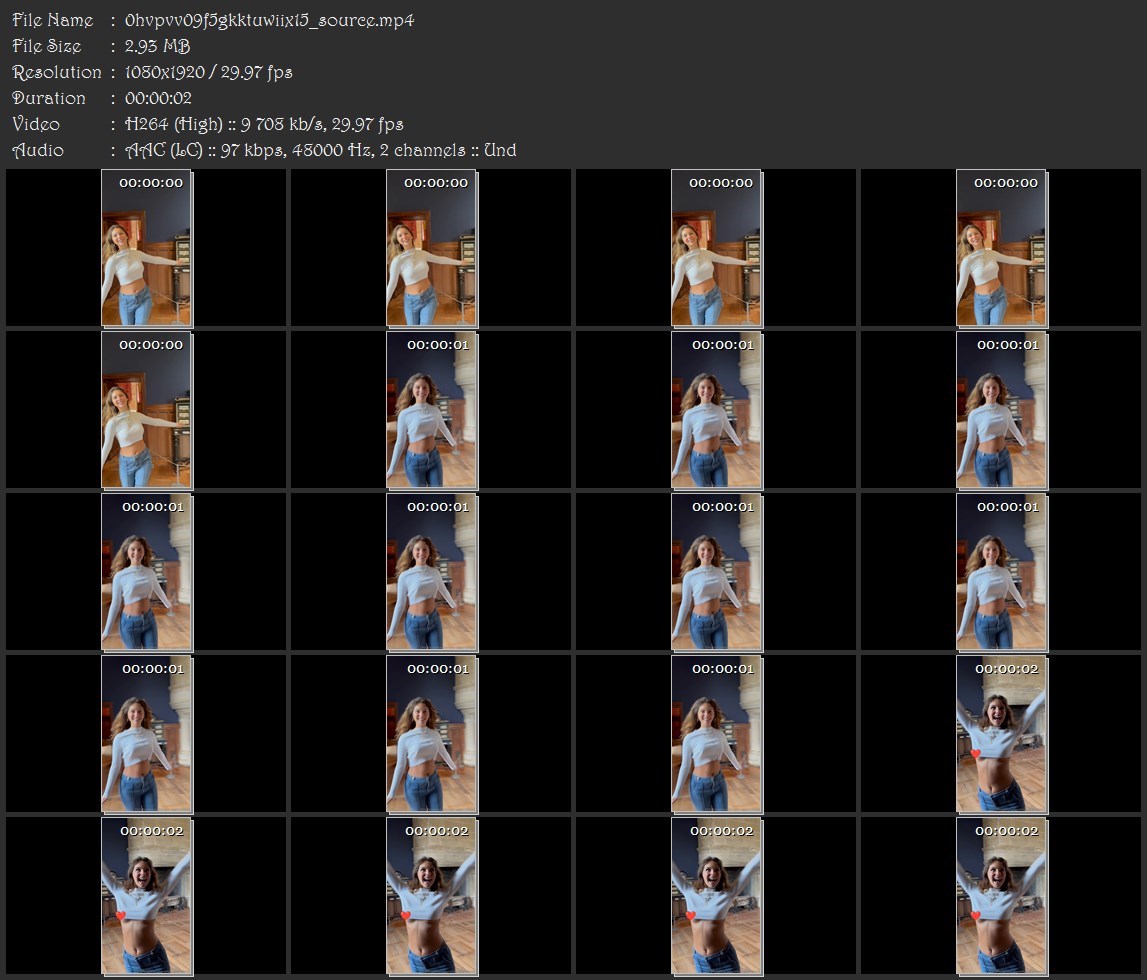
Task: Choose bottom-row second-column 00:00:02 thumbnail
Action: 432,897
